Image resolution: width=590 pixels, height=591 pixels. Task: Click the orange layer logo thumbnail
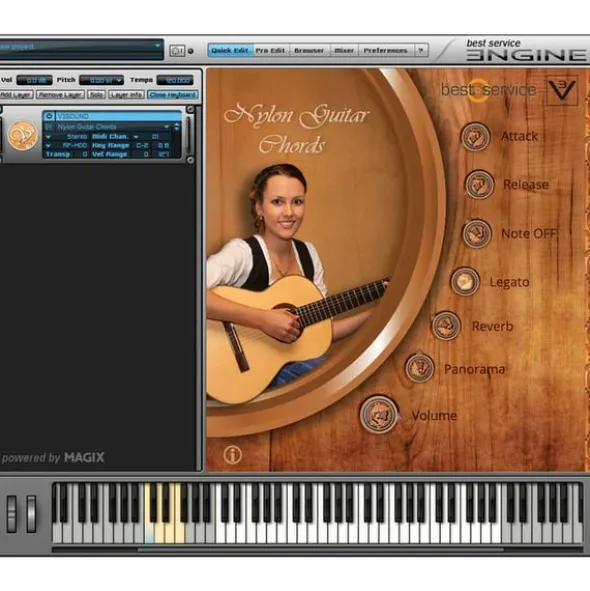click(x=23, y=136)
